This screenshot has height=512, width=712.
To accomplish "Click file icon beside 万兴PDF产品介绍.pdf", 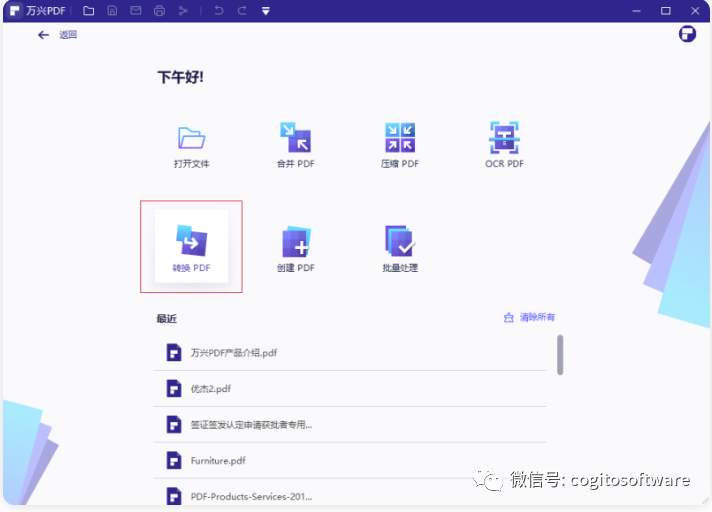I will click(x=173, y=352).
